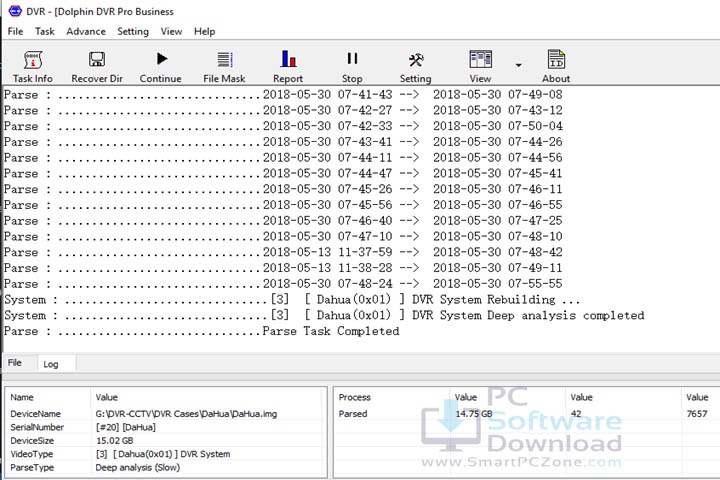Select log line starting 2018-05-30 07-47-10
Viewport: 720px width, 480px height.
[x=283, y=237]
